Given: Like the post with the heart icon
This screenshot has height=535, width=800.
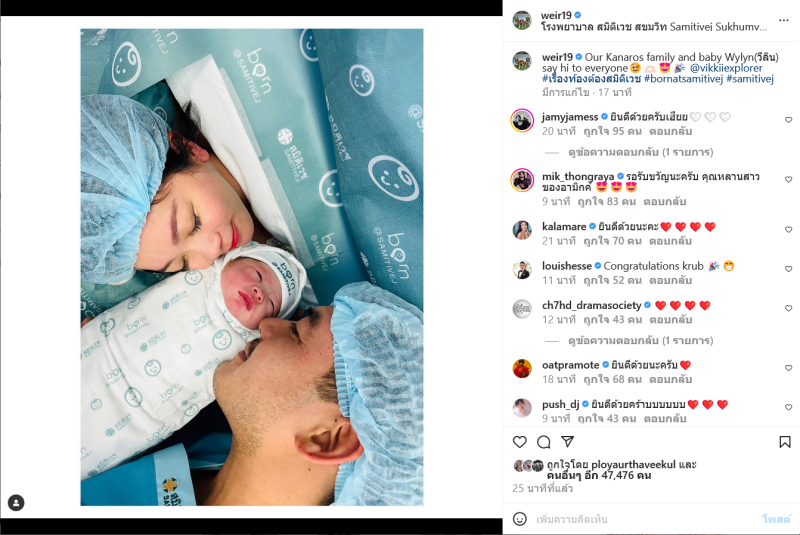Looking at the screenshot, I should 519,442.
